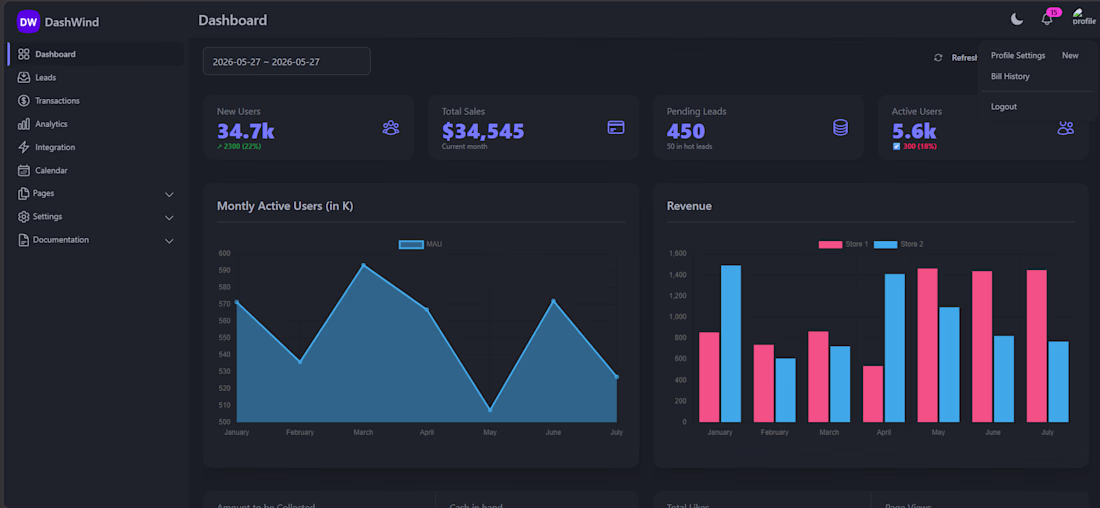The height and width of the screenshot is (508, 1100).
Task: Click the Integration lightning bolt icon
Action: tap(24, 147)
